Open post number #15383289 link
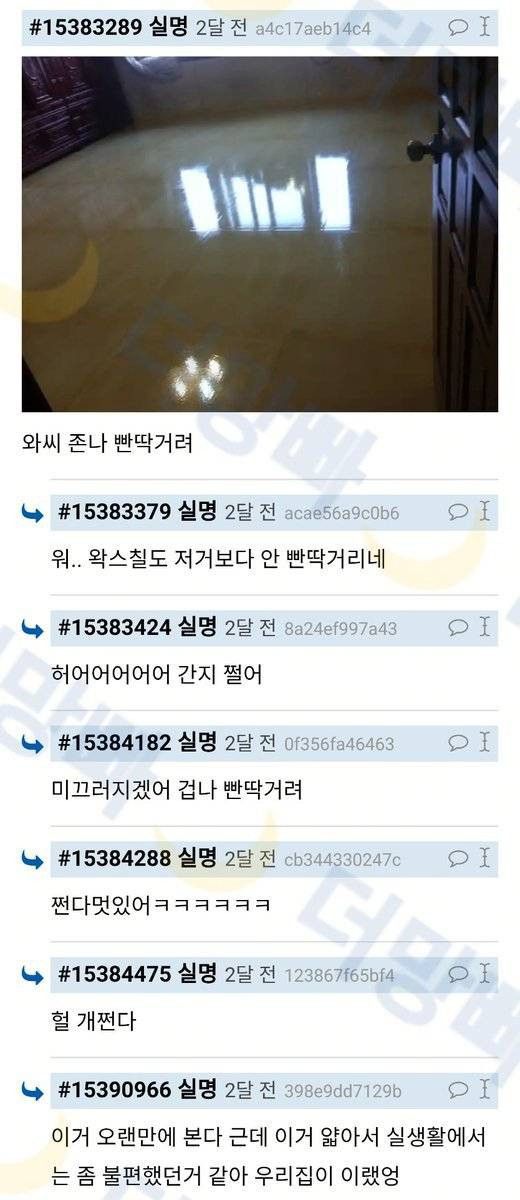 tap(85, 28)
